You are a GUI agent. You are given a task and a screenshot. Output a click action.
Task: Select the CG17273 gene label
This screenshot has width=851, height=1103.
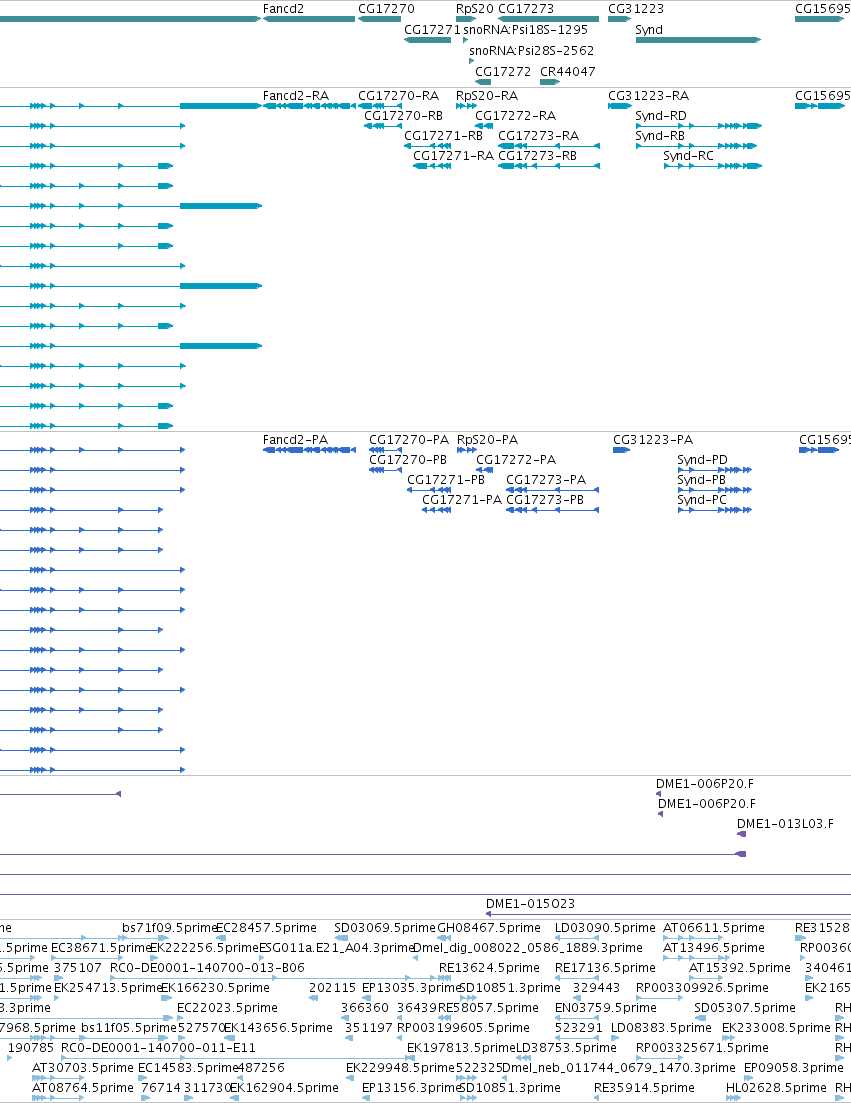click(526, 9)
